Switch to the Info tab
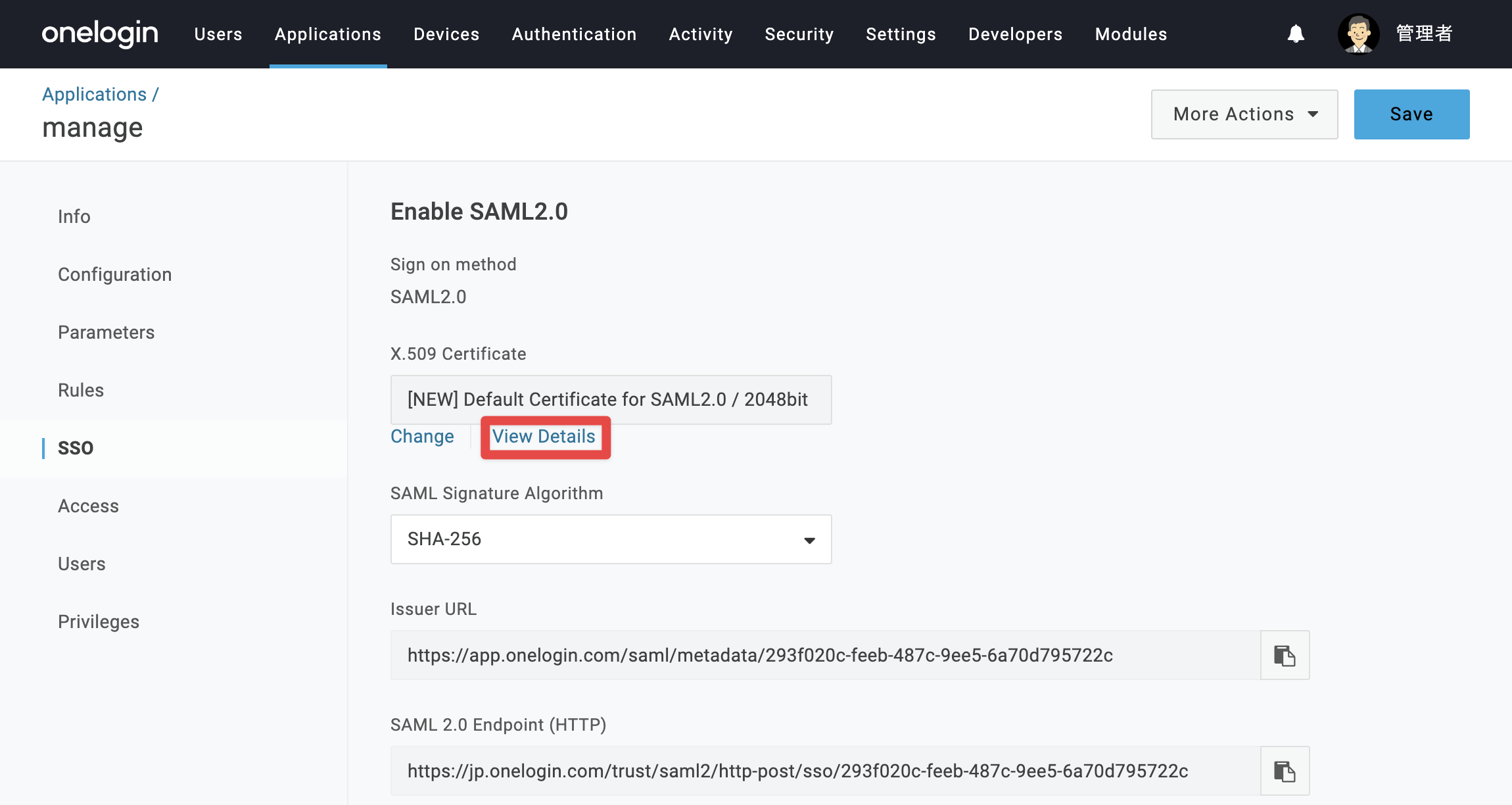Image resolution: width=1512 pixels, height=805 pixels. tap(74, 216)
